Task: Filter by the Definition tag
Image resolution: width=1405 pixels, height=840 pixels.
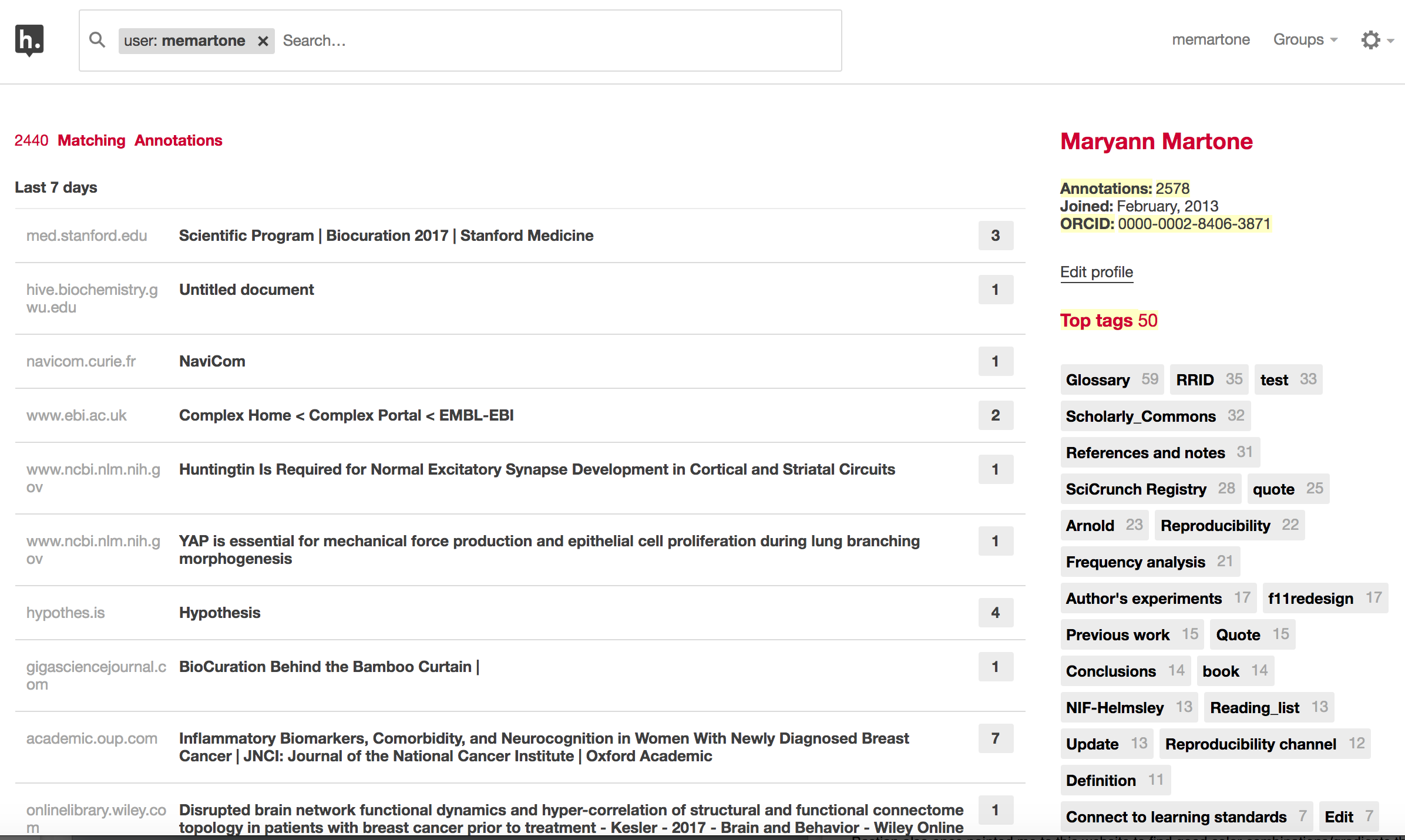Action: (x=1115, y=780)
